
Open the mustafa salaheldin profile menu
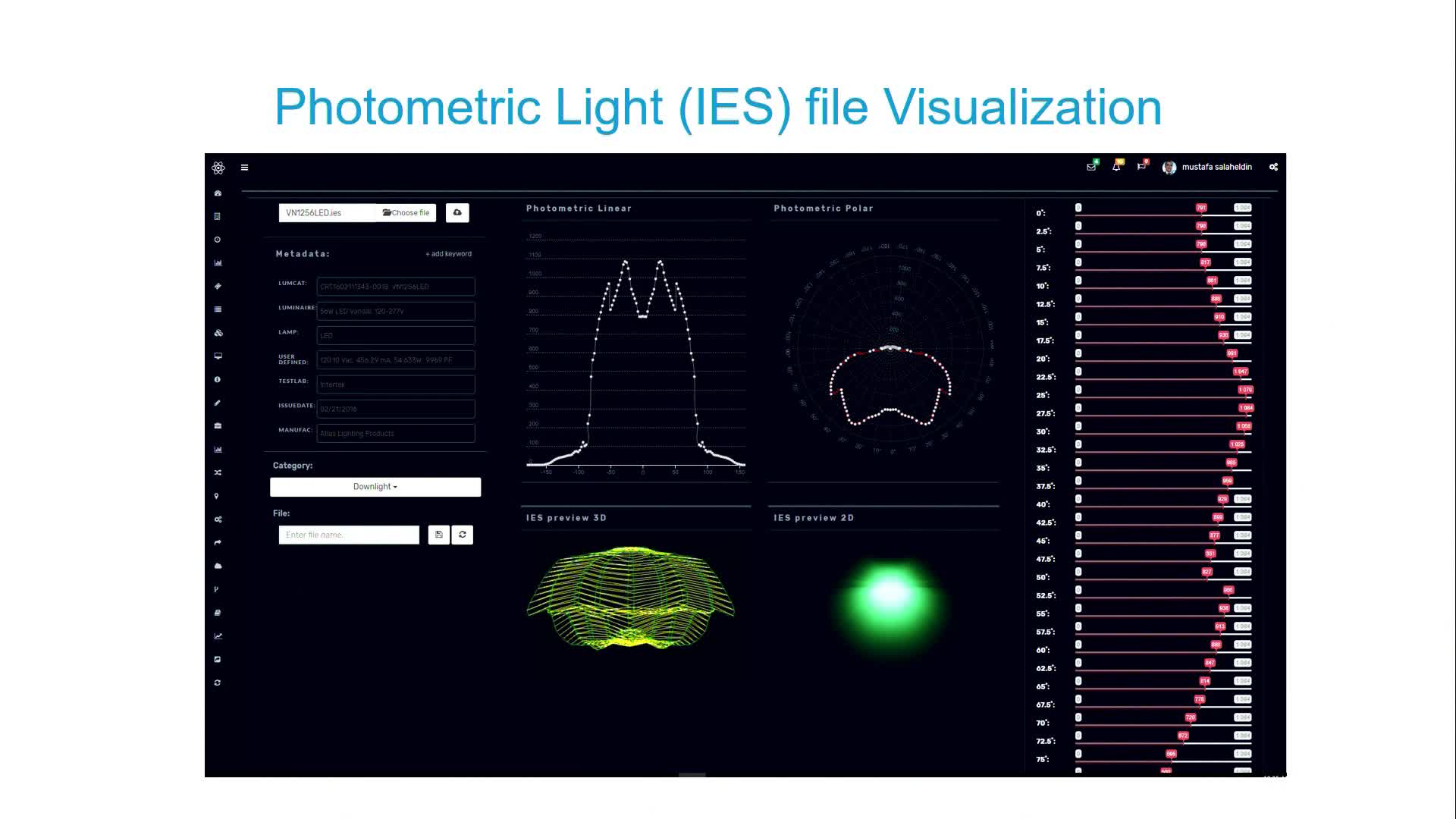point(1209,167)
